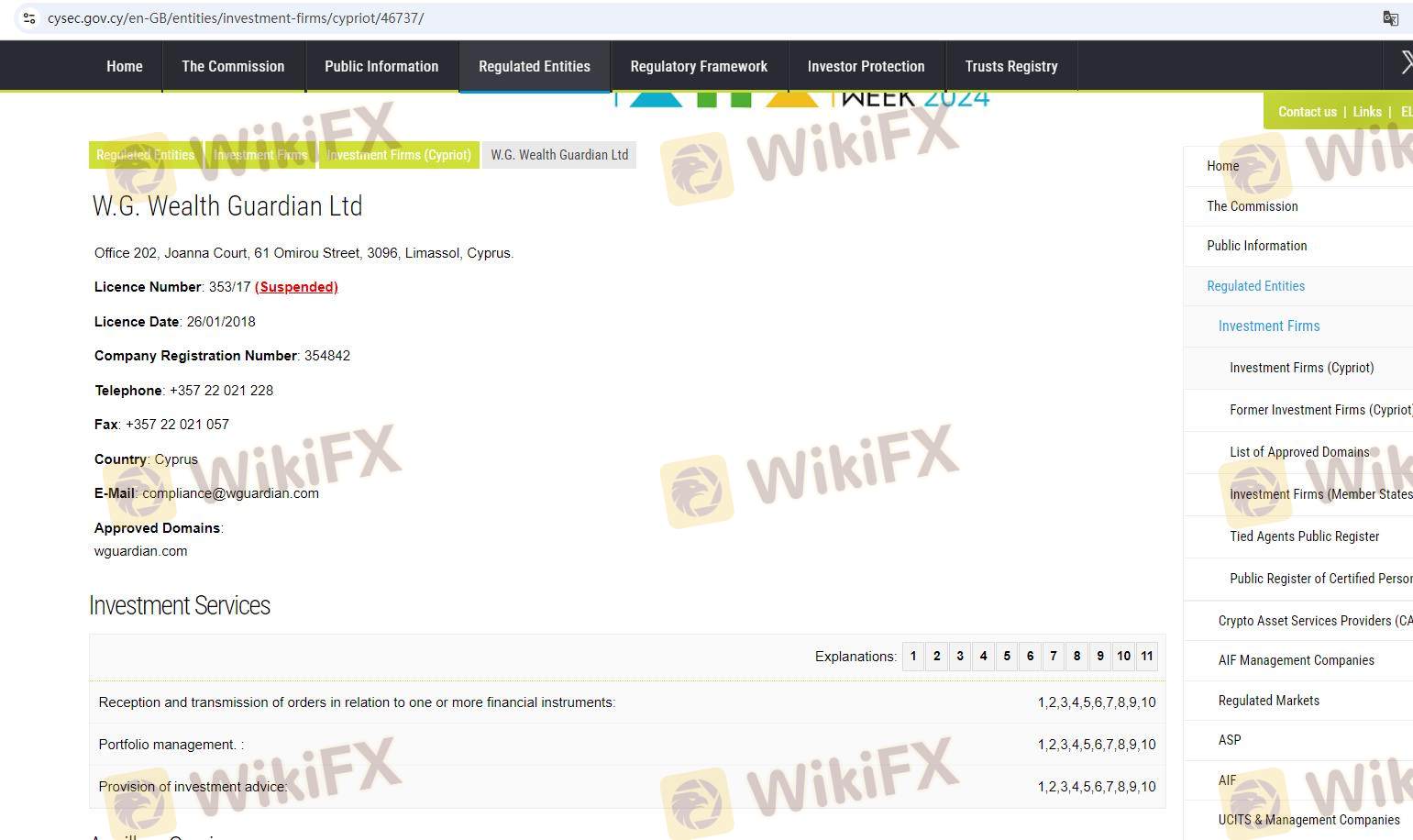Expand Investment Firms in sidebar
The width and height of the screenshot is (1413, 840).
pos(1268,326)
